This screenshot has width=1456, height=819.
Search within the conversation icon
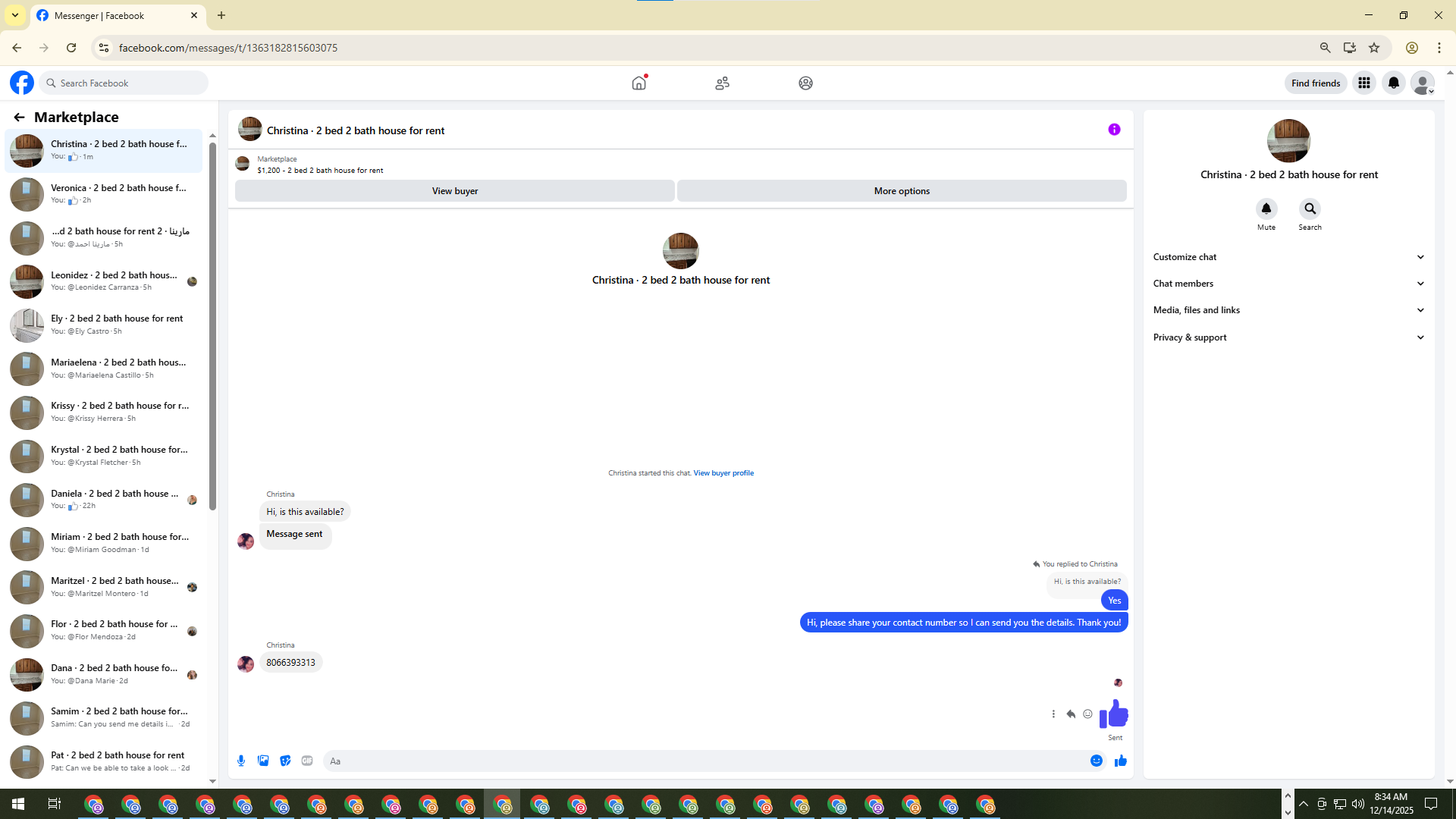(x=1310, y=209)
